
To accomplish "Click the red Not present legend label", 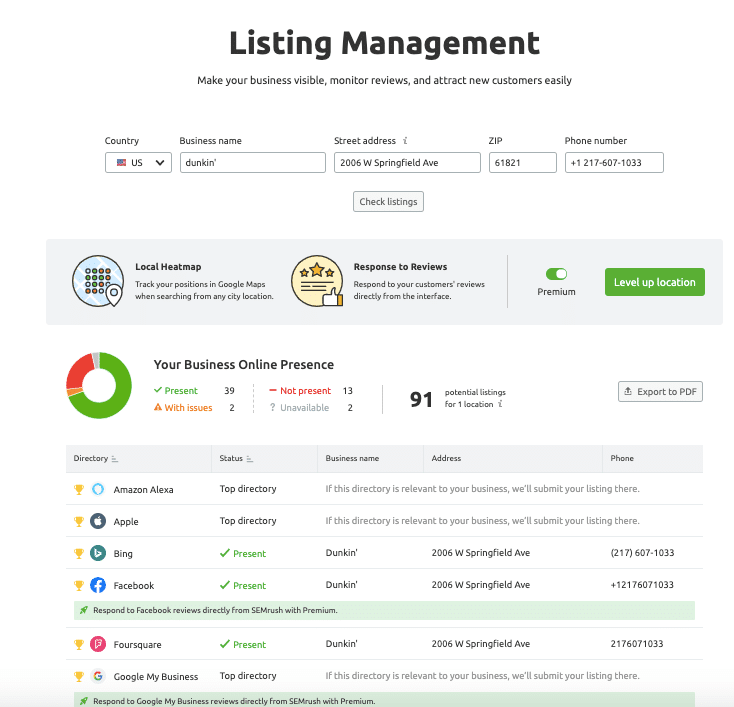I will point(305,390).
